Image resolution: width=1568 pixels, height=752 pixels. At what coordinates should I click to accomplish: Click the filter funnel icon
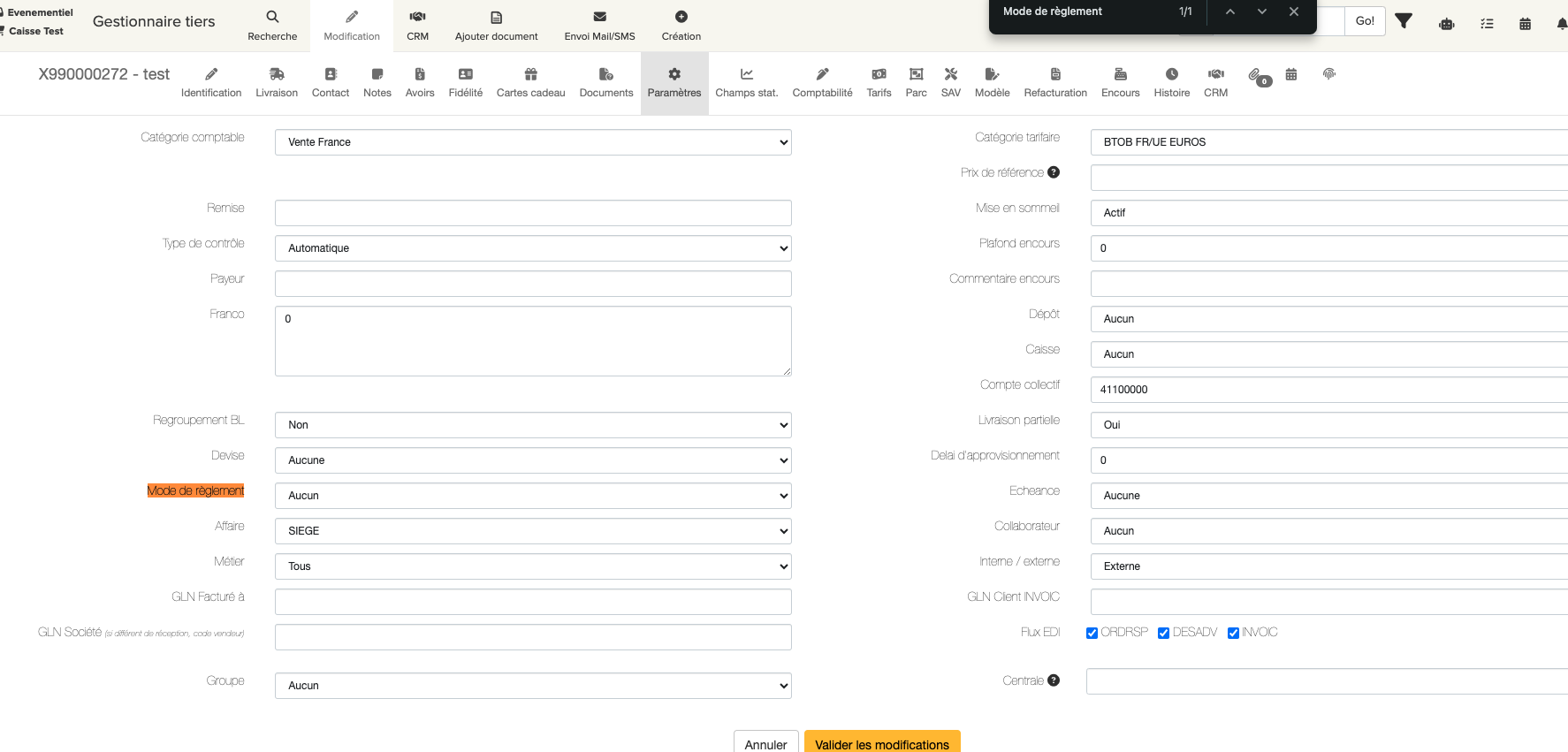[x=1404, y=21]
